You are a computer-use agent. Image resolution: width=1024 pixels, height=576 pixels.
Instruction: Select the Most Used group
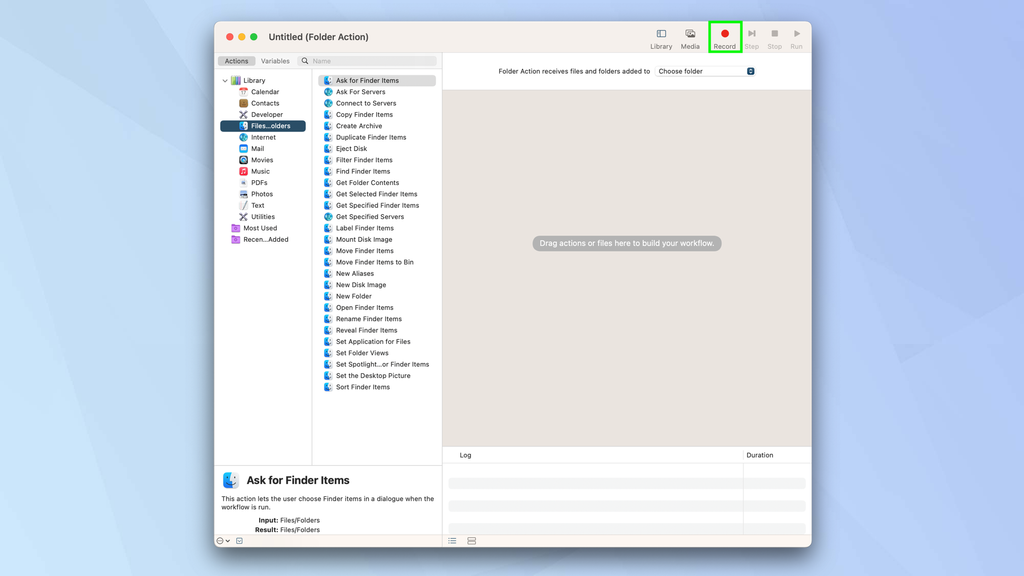(x=259, y=227)
